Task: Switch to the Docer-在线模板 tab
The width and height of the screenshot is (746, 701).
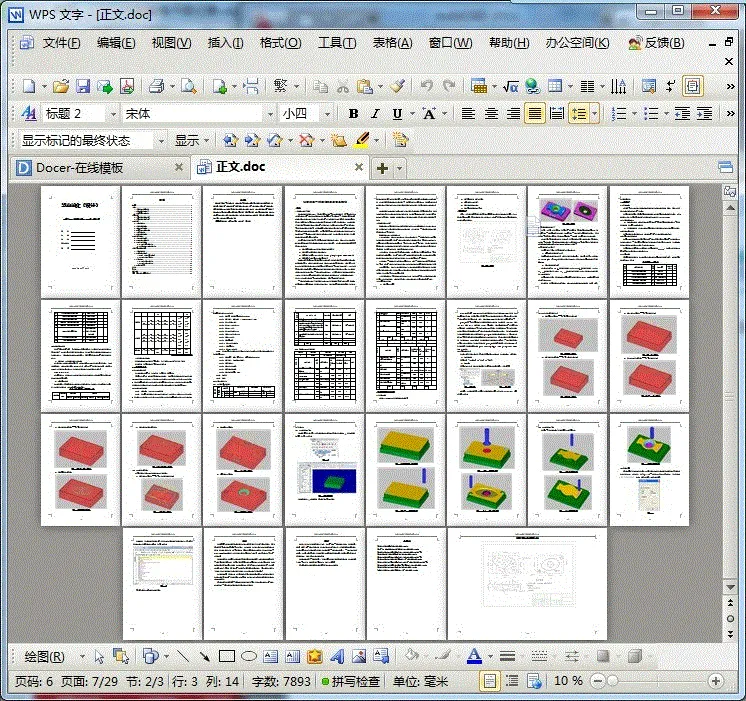Action: tap(99, 168)
